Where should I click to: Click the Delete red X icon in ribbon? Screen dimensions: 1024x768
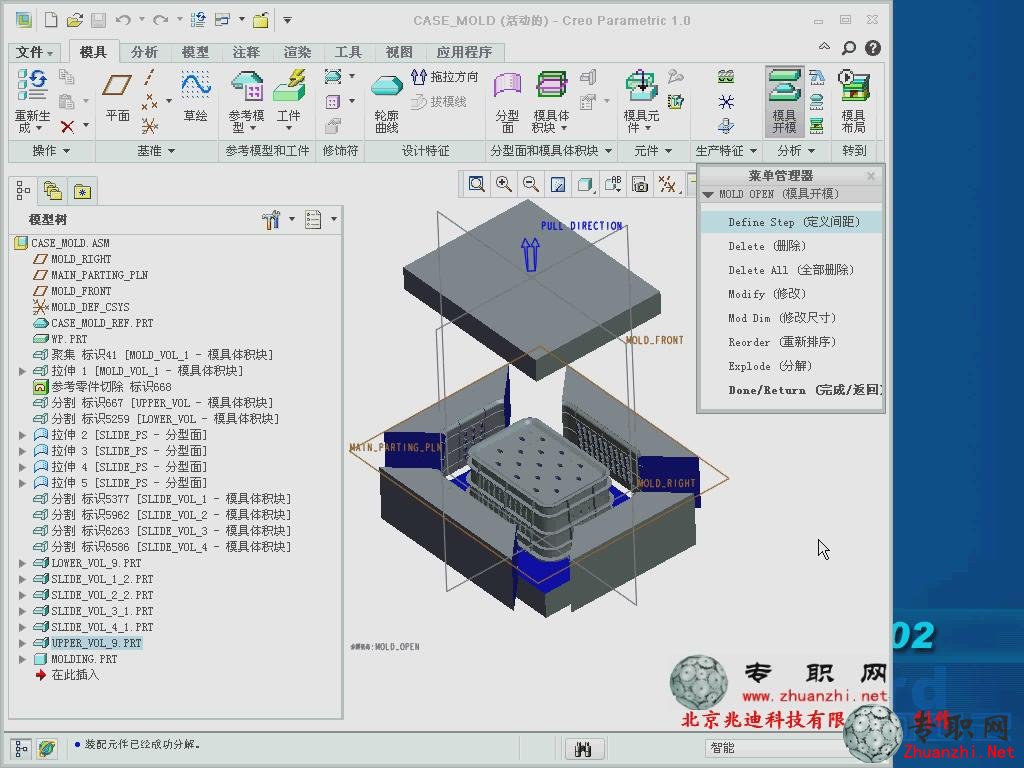(x=67, y=126)
